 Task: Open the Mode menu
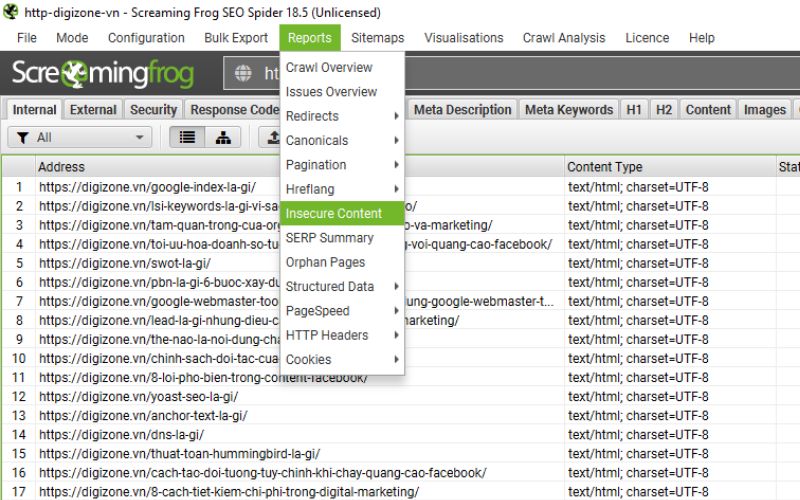coord(72,38)
